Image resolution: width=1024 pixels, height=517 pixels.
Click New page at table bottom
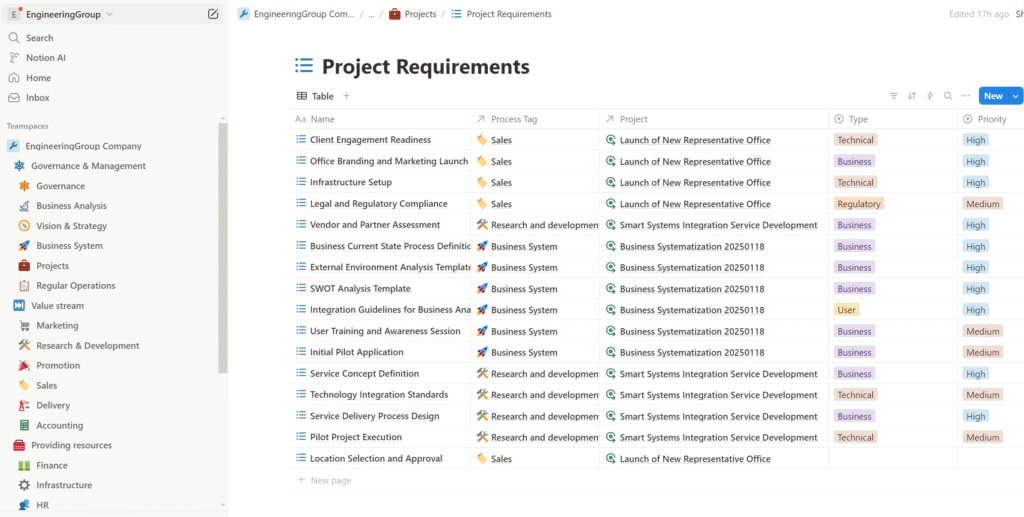(x=331, y=481)
